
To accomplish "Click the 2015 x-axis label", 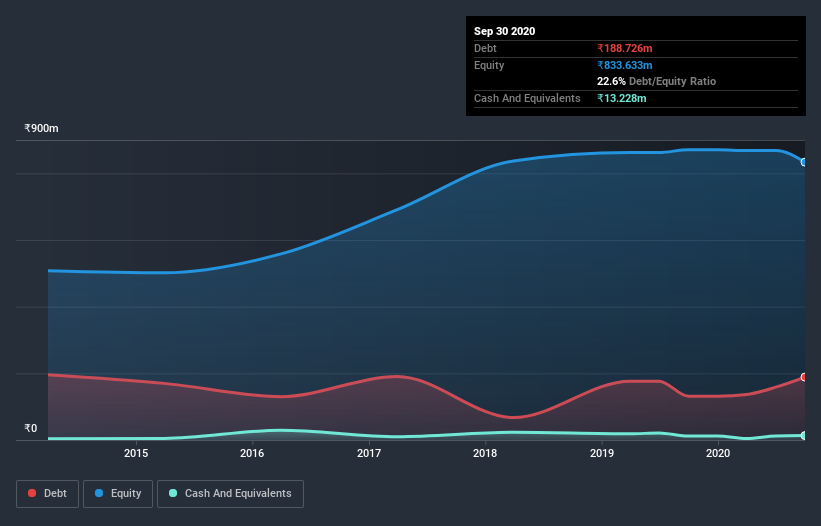I will (136, 453).
